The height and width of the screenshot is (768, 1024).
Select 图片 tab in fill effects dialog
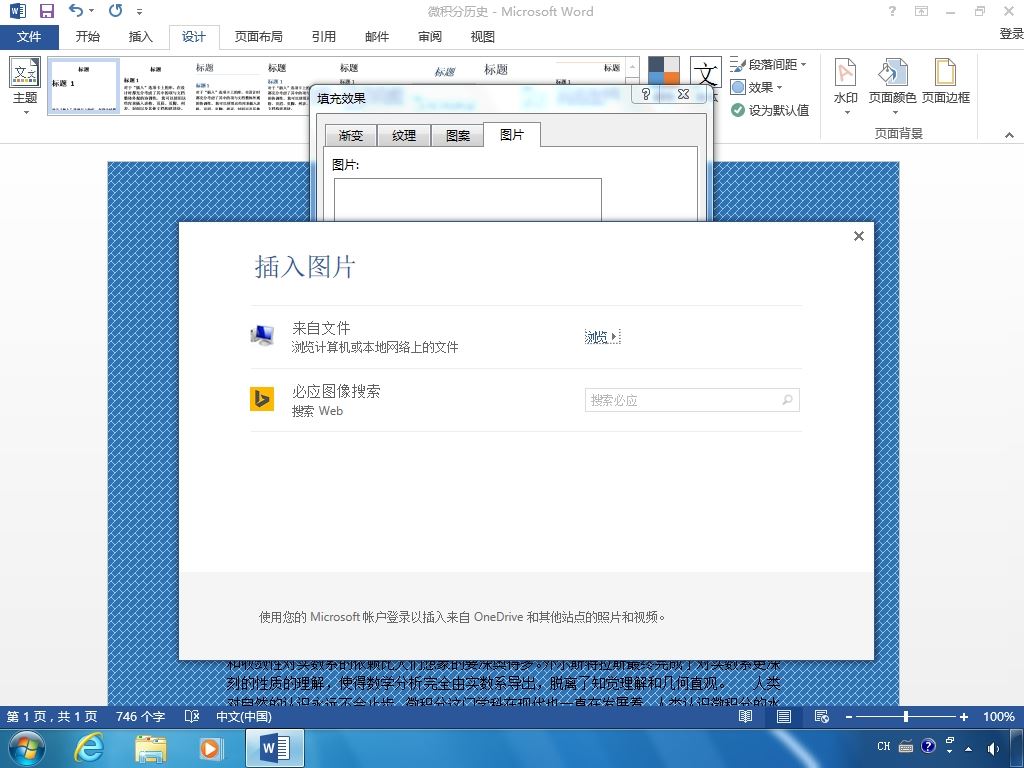(512, 135)
